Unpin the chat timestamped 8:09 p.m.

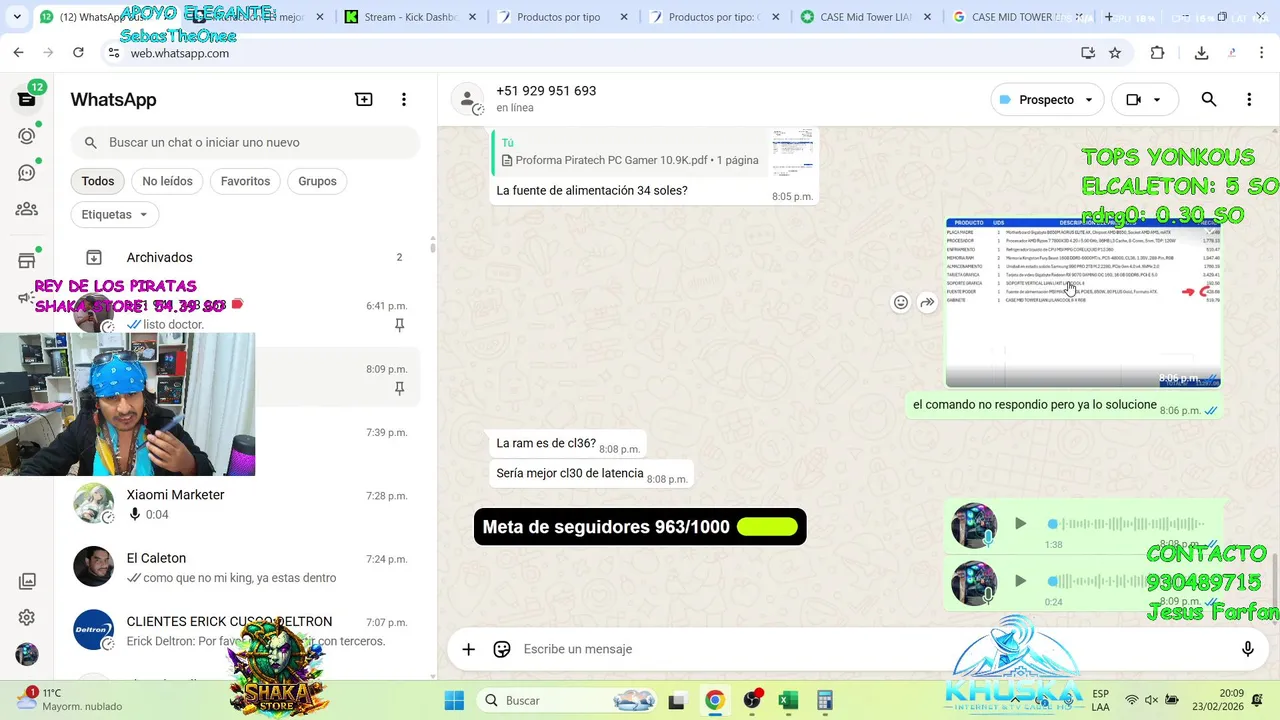[399, 388]
